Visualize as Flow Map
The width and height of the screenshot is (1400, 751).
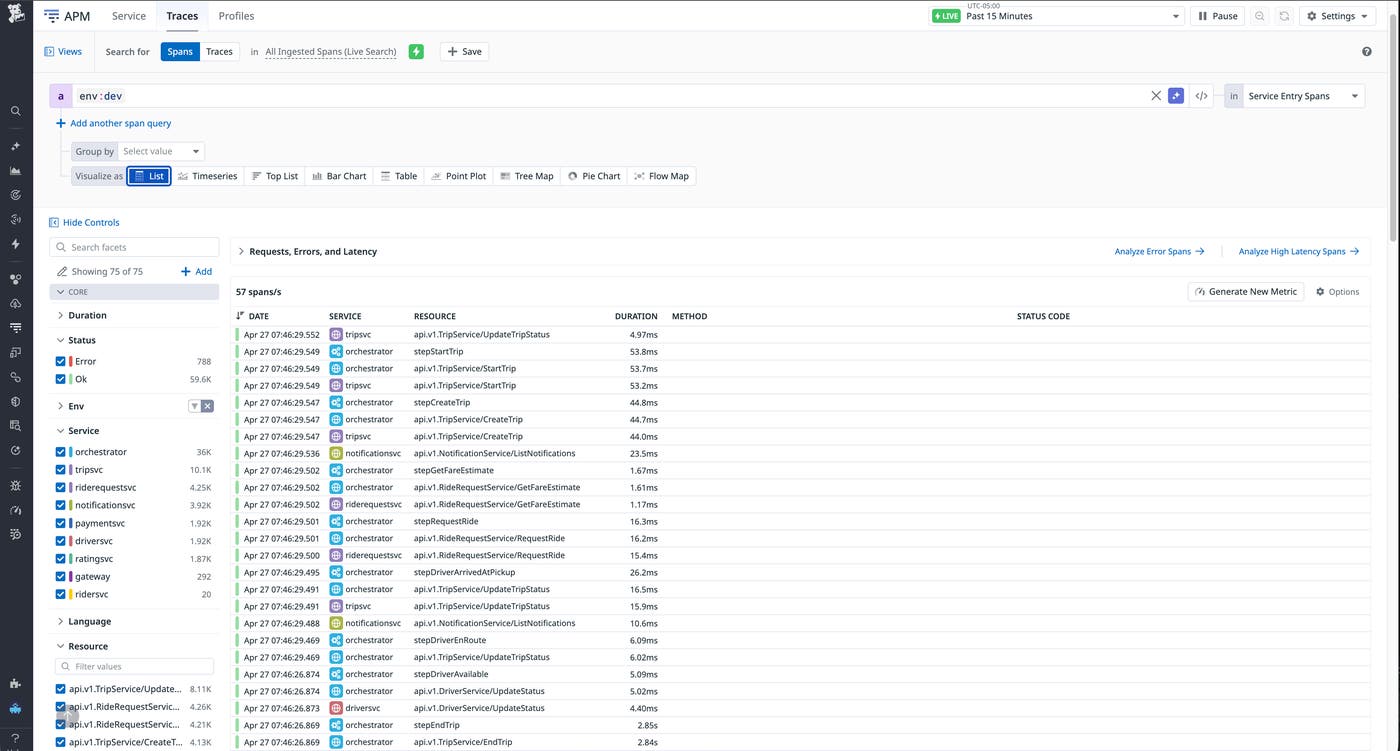point(662,176)
